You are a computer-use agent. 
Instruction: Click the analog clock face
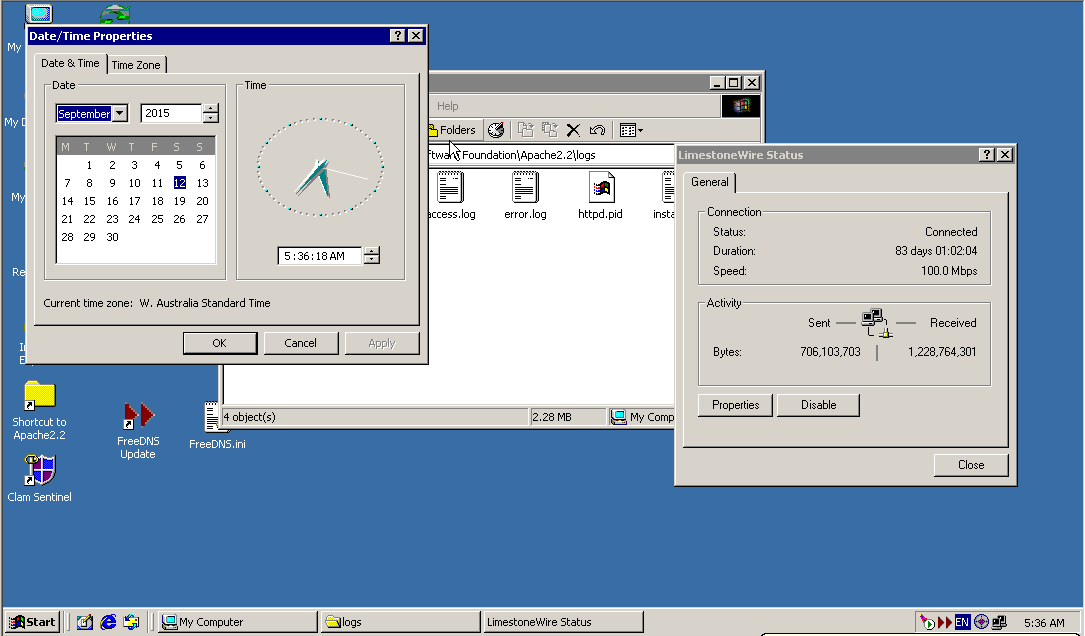[x=320, y=167]
